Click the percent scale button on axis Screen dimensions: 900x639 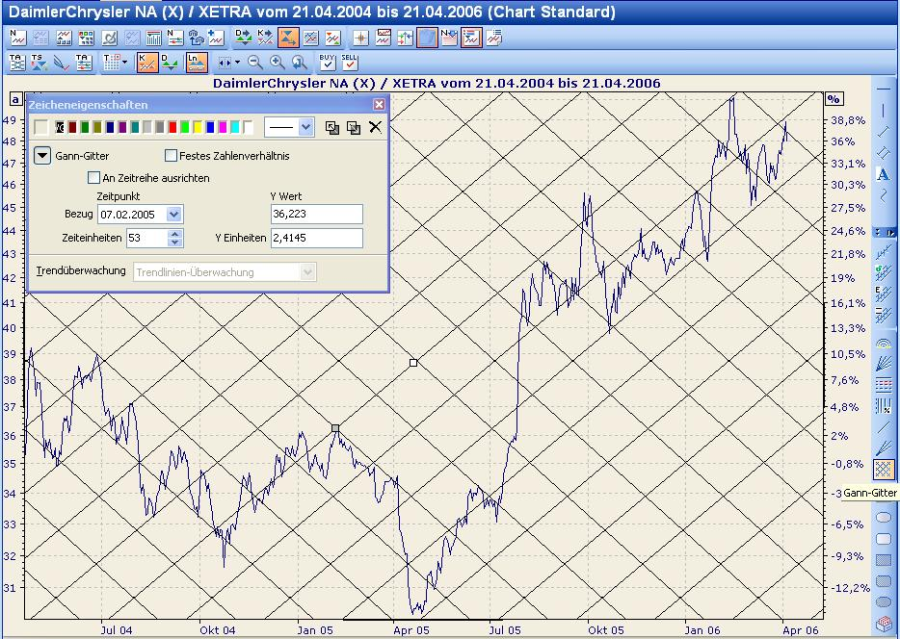click(x=834, y=98)
